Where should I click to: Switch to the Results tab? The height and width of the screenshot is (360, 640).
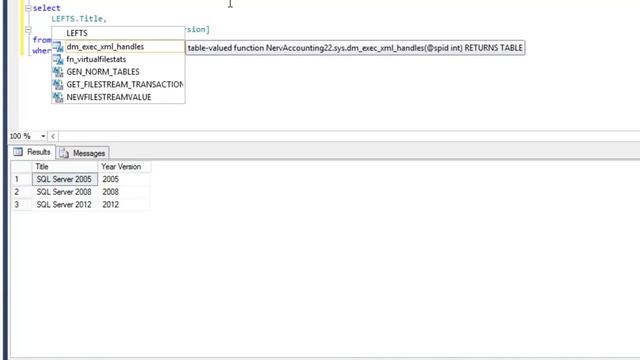pyautogui.click(x=32, y=152)
